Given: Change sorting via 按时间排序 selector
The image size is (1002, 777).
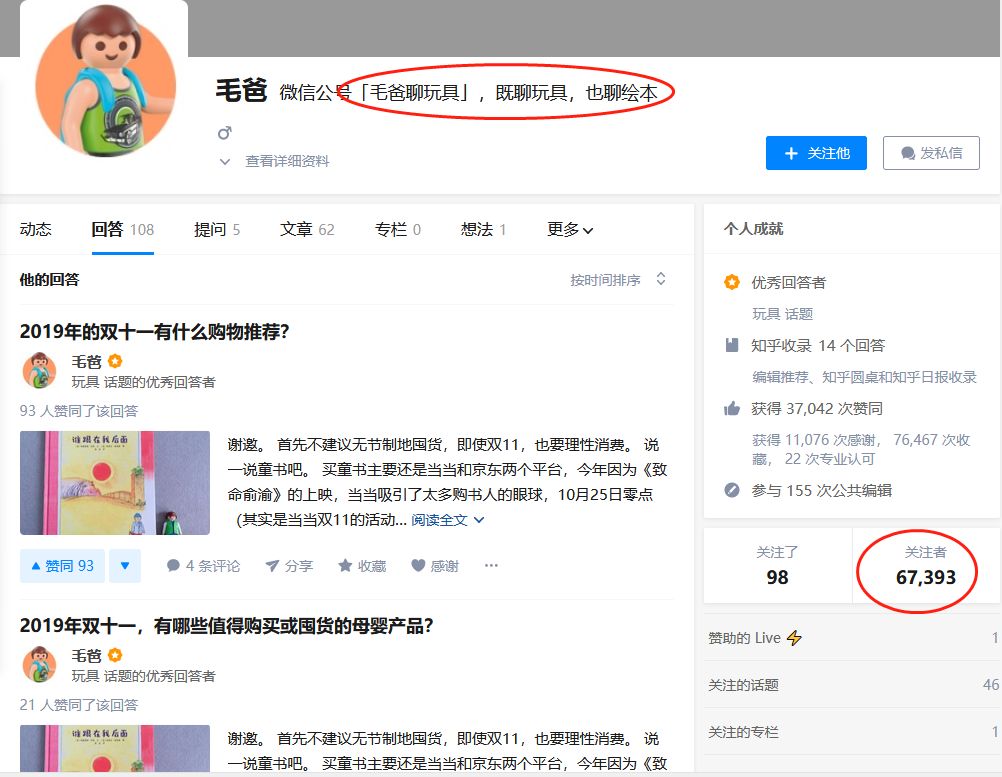Looking at the screenshot, I should [x=618, y=280].
